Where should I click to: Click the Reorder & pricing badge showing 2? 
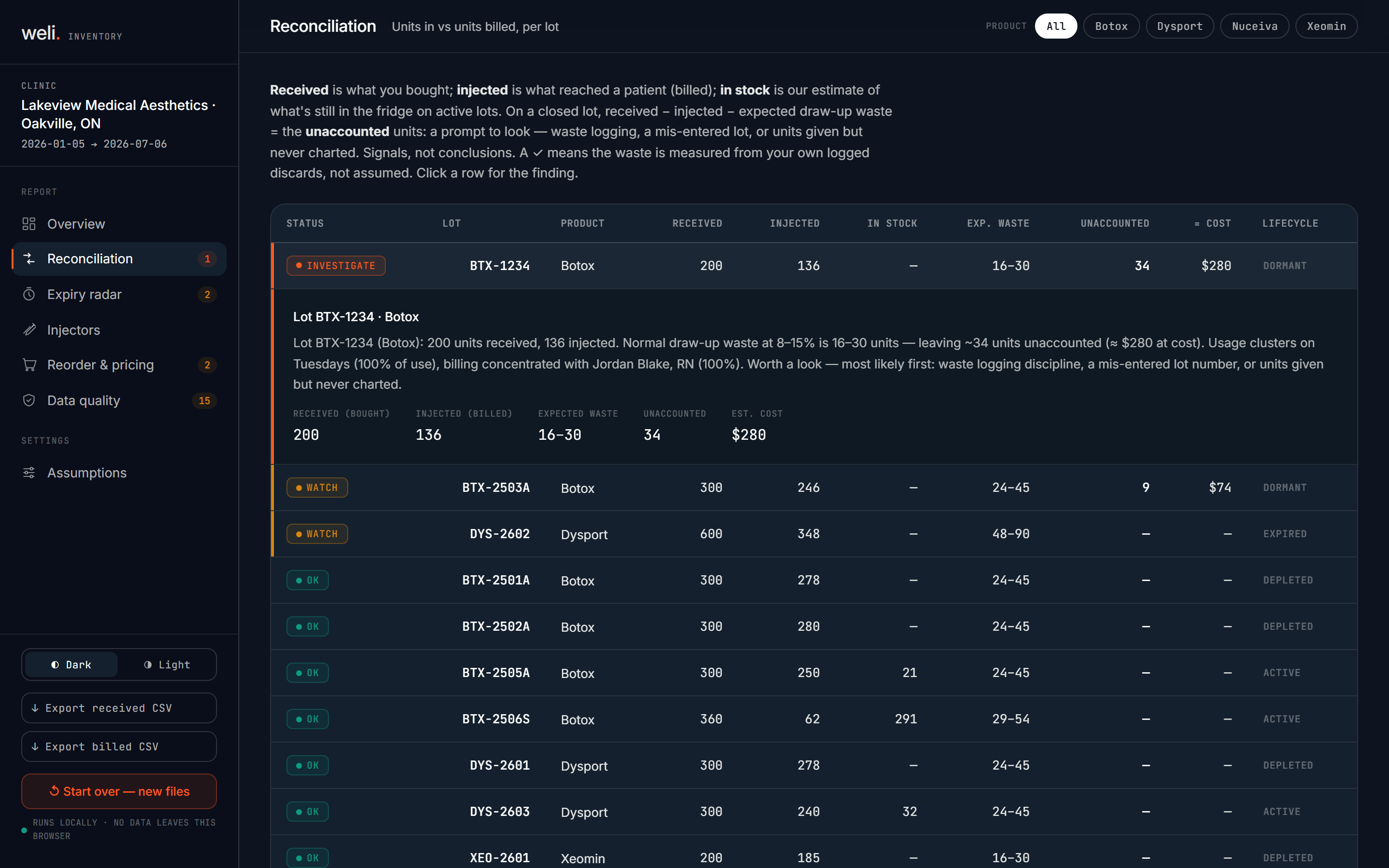click(207, 365)
